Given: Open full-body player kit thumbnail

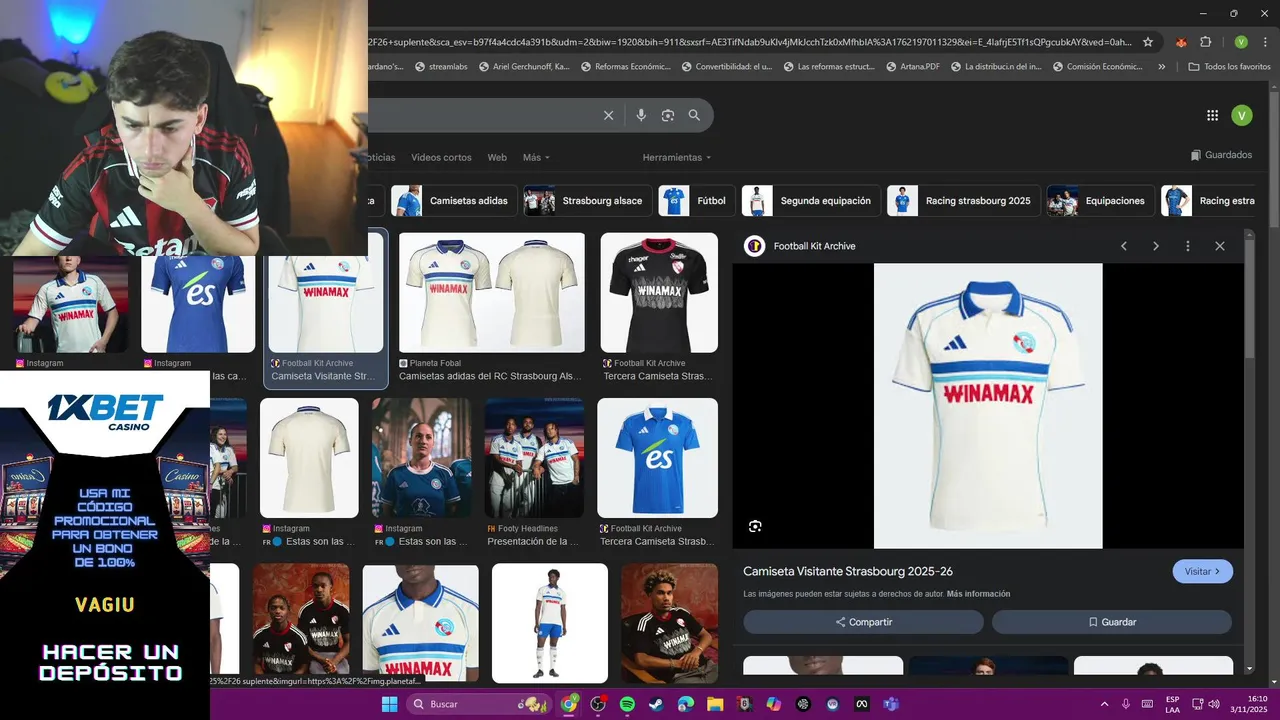Looking at the screenshot, I should (x=549, y=623).
